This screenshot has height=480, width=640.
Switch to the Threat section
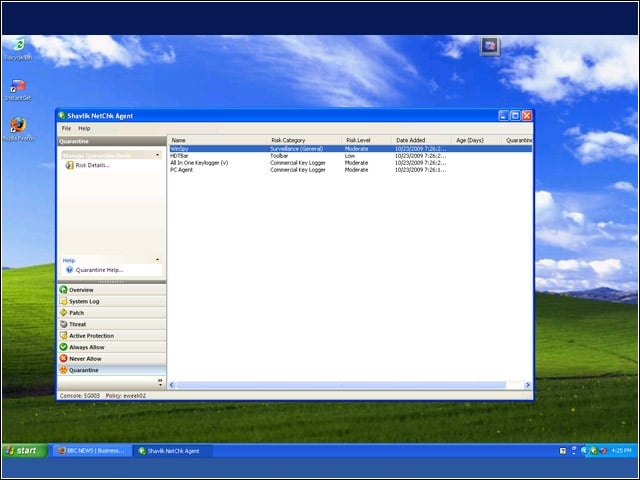tap(112, 324)
